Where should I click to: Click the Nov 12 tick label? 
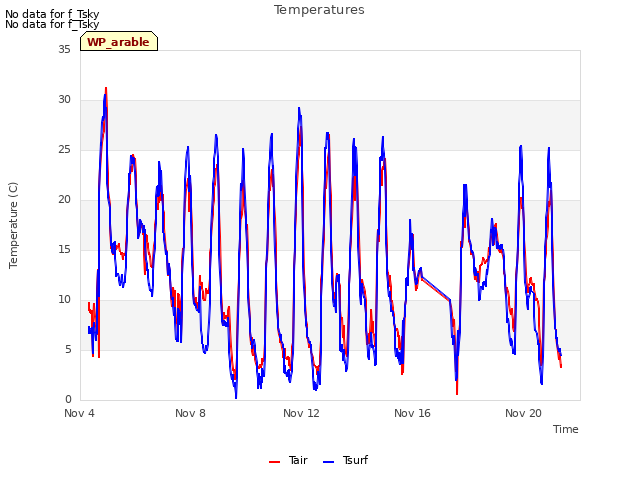pos(301,413)
